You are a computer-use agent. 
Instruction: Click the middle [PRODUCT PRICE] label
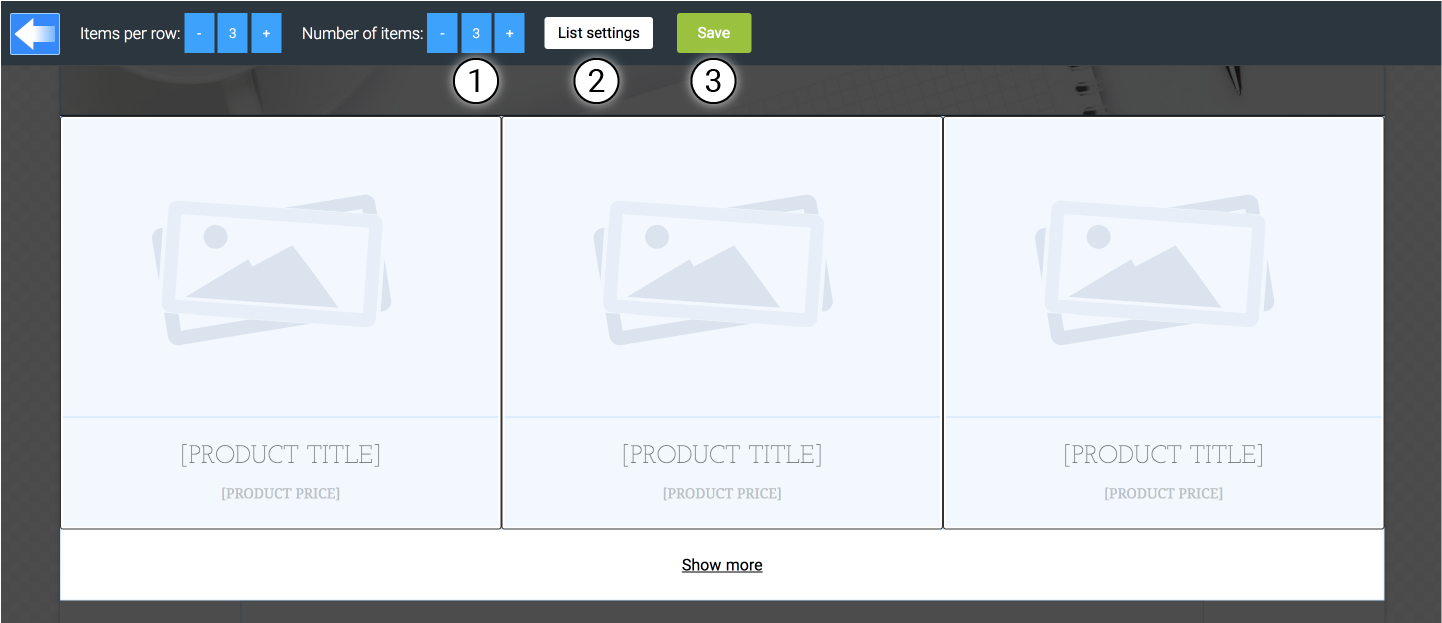click(722, 494)
